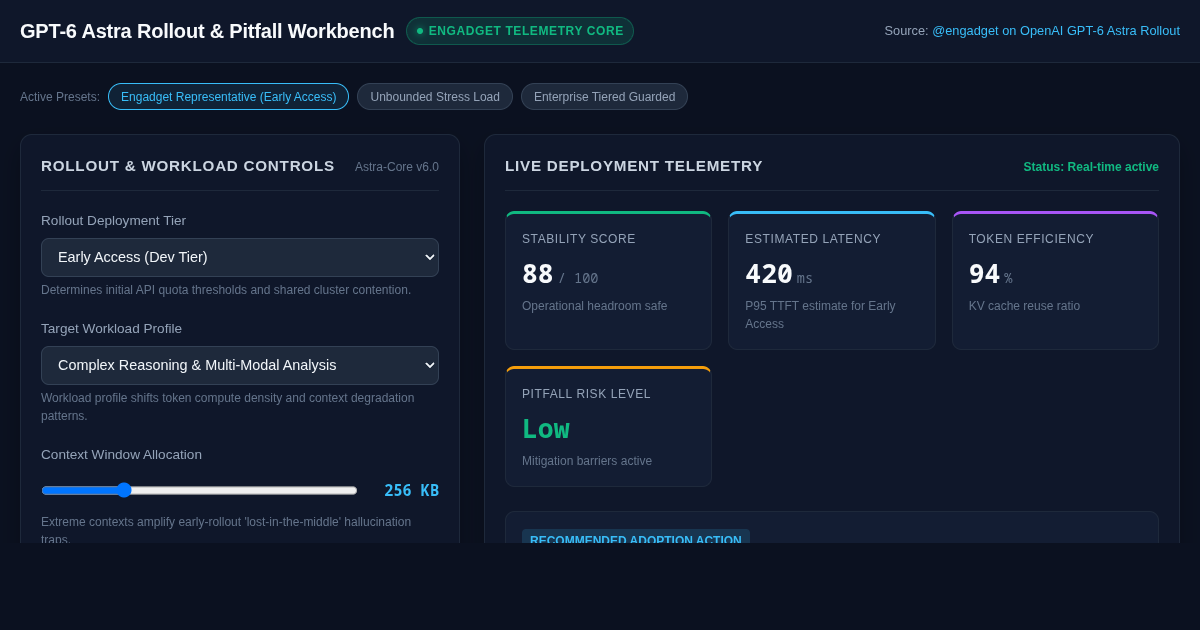Expand the Target Workload Profile dropdown
Viewport: 1200px width, 630px height.
tap(240, 365)
